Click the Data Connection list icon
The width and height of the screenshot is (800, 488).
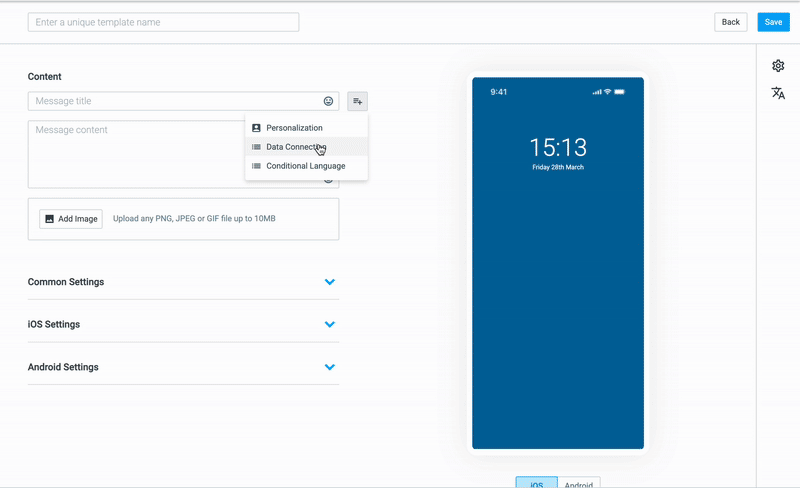click(x=256, y=147)
